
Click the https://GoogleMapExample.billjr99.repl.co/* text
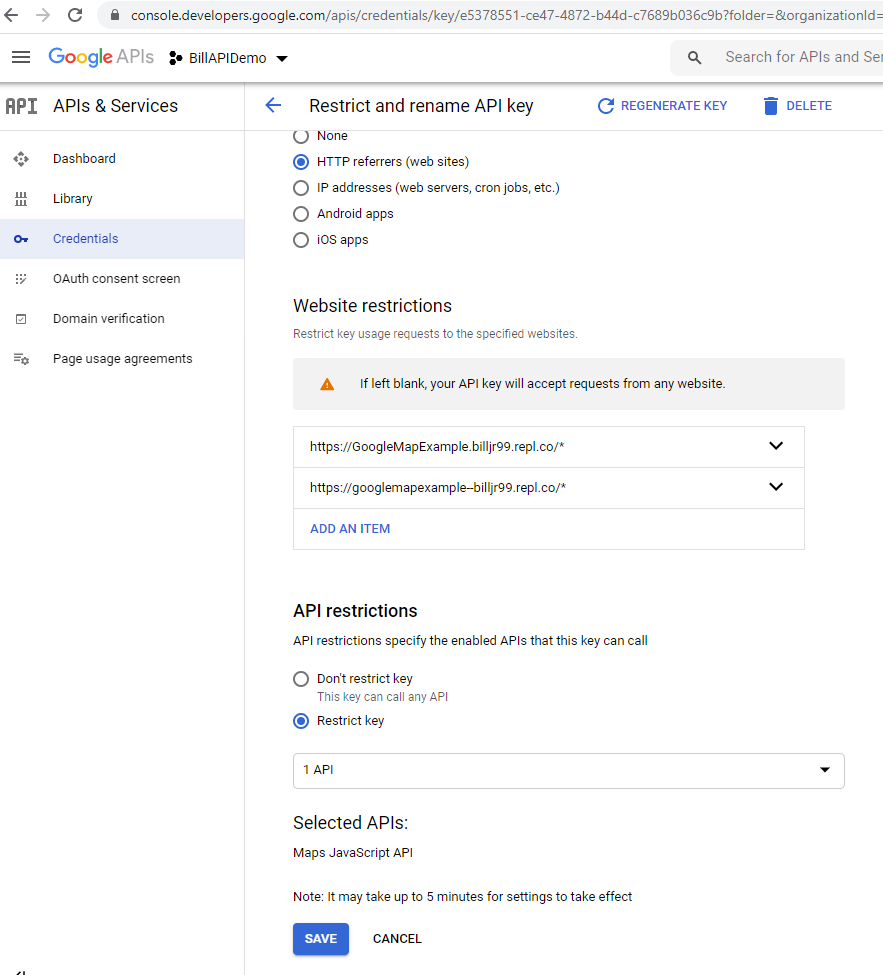click(x=437, y=446)
